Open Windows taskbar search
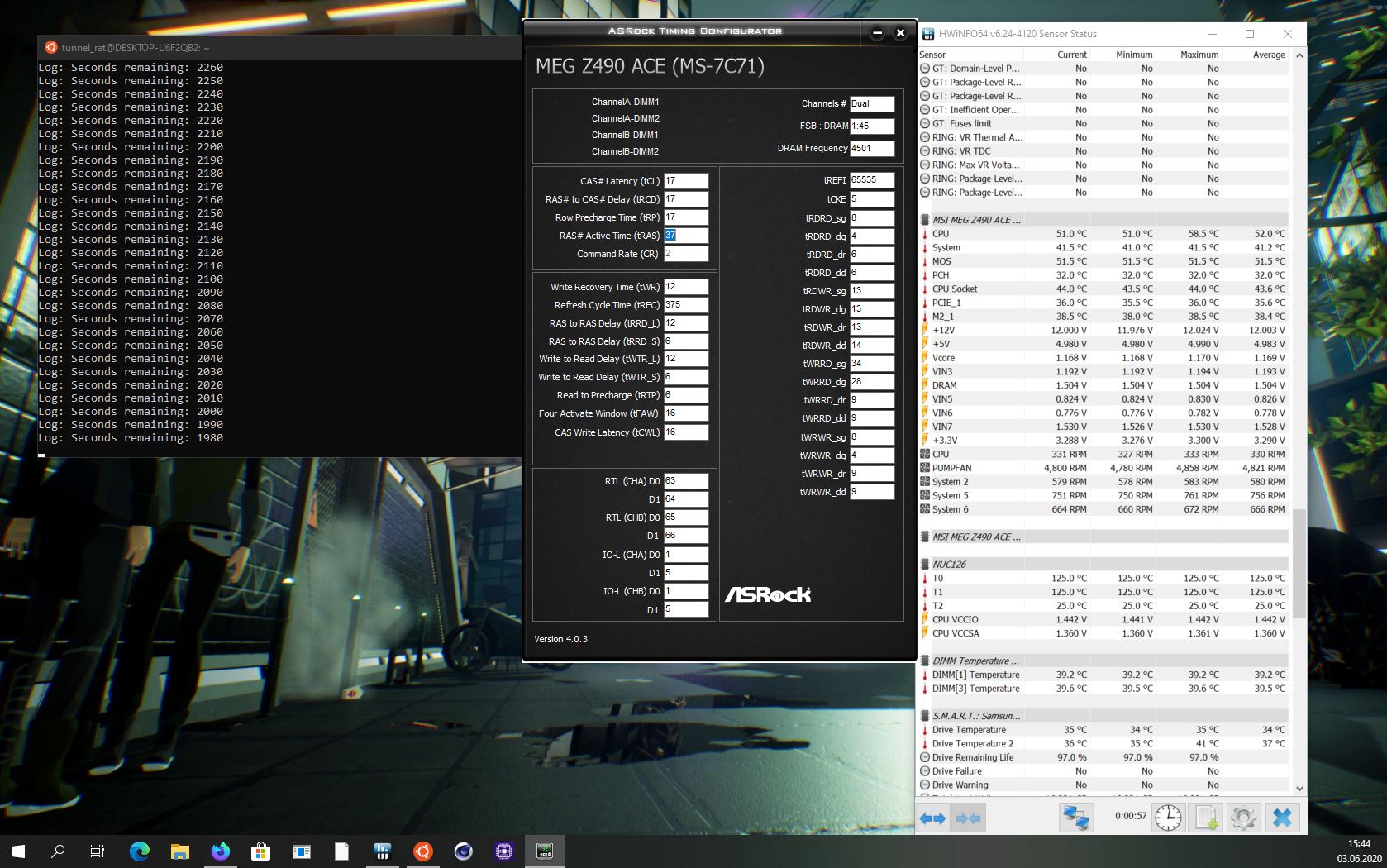 [58, 851]
